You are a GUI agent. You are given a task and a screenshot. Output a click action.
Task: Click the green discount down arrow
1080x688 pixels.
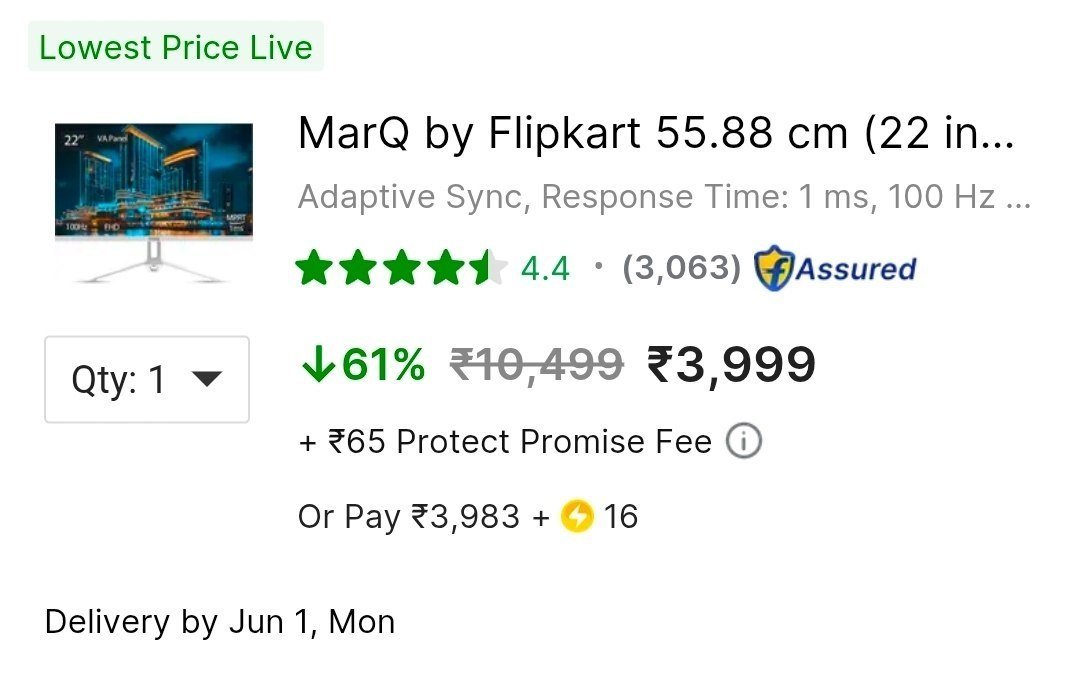coord(318,364)
